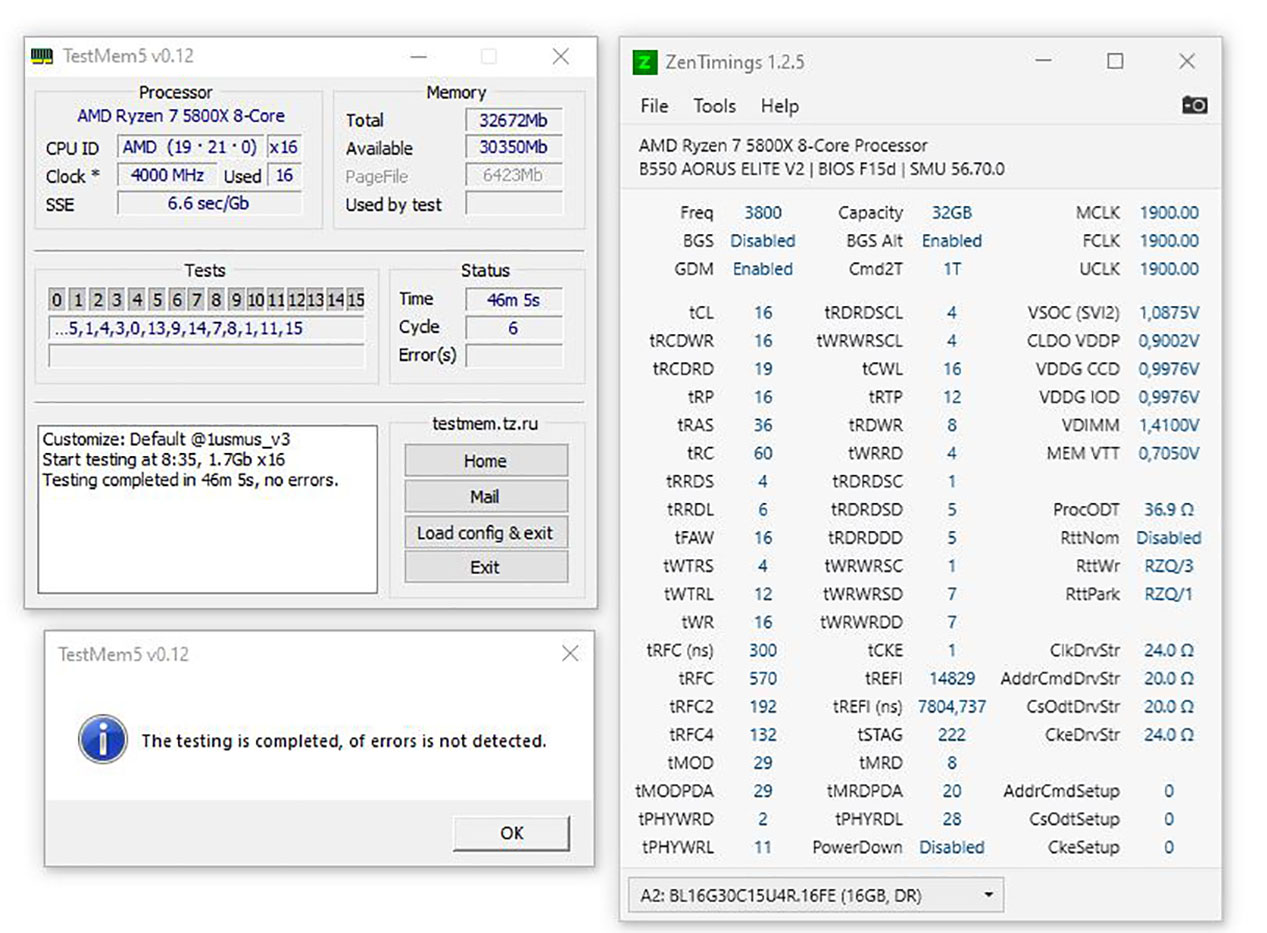This screenshot has height=933, width=1267.
Task: Click the ZenTimings green Z app icon
Action: click(645, 62)
